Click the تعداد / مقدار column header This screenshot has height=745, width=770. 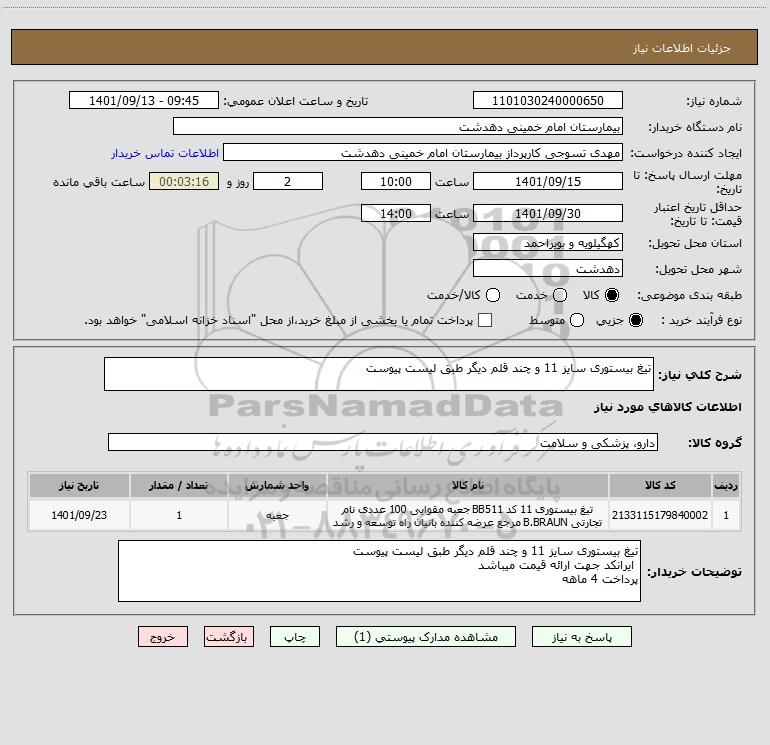(x=179, y=486)
